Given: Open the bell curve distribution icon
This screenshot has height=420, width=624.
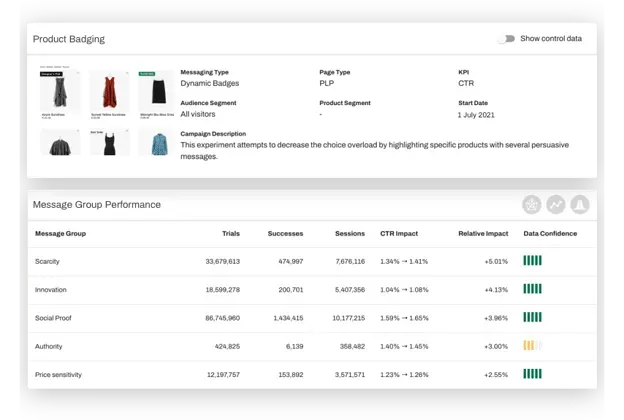Looking at the screenshot, I should pyautogui.click(x=580, y=205).
